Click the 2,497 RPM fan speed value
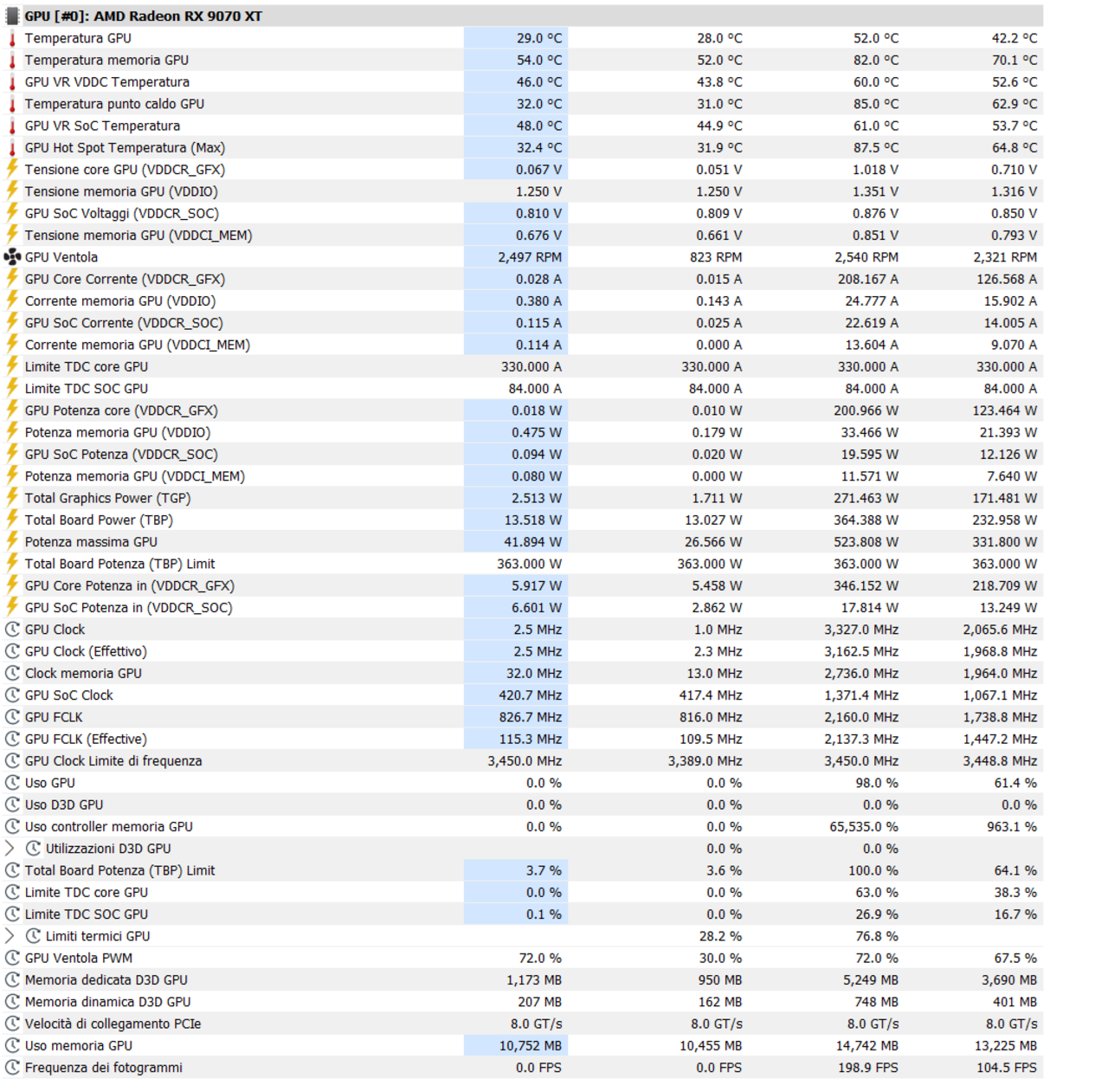The height and width of the screenshot is (1092, 1108). tap(530, 257)
